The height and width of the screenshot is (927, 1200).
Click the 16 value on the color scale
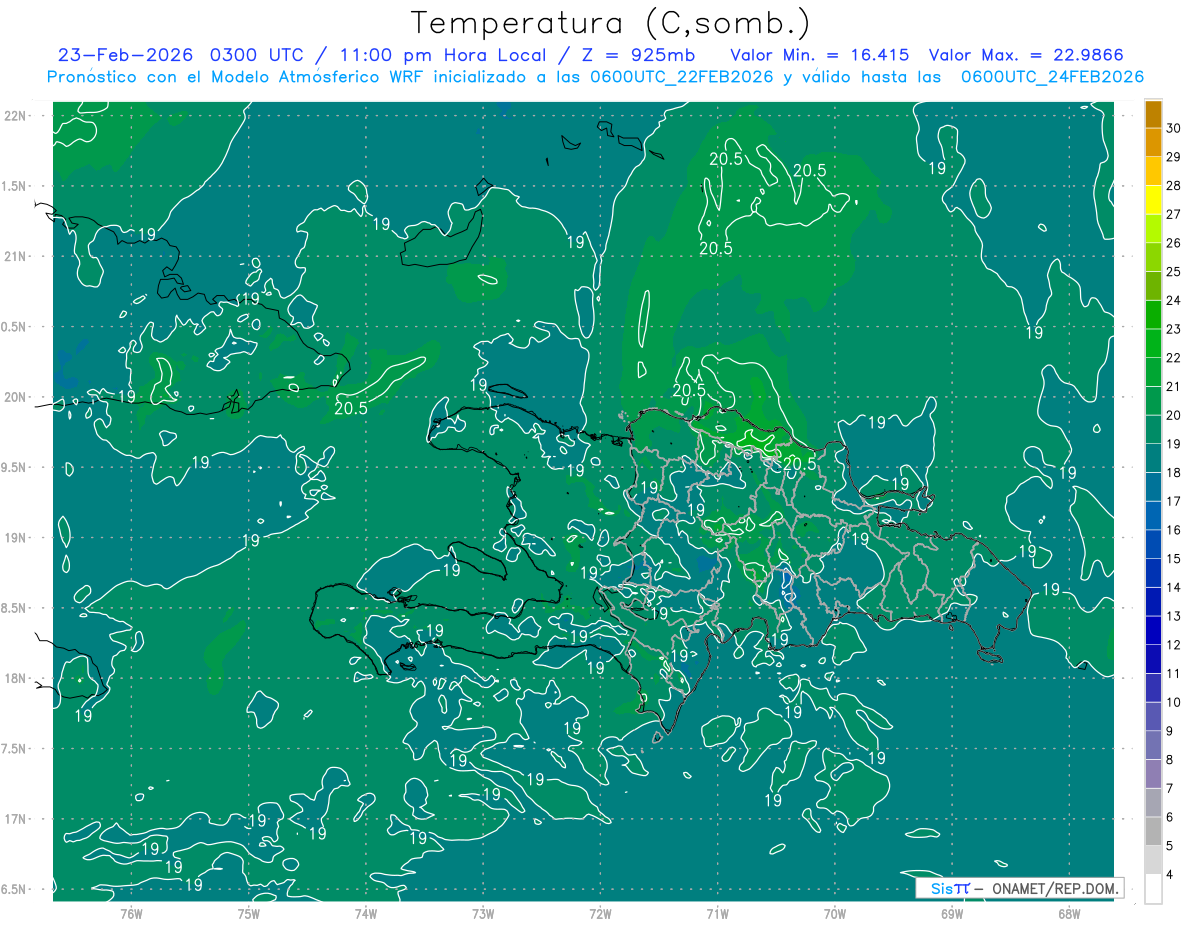tap(1174, 531)
